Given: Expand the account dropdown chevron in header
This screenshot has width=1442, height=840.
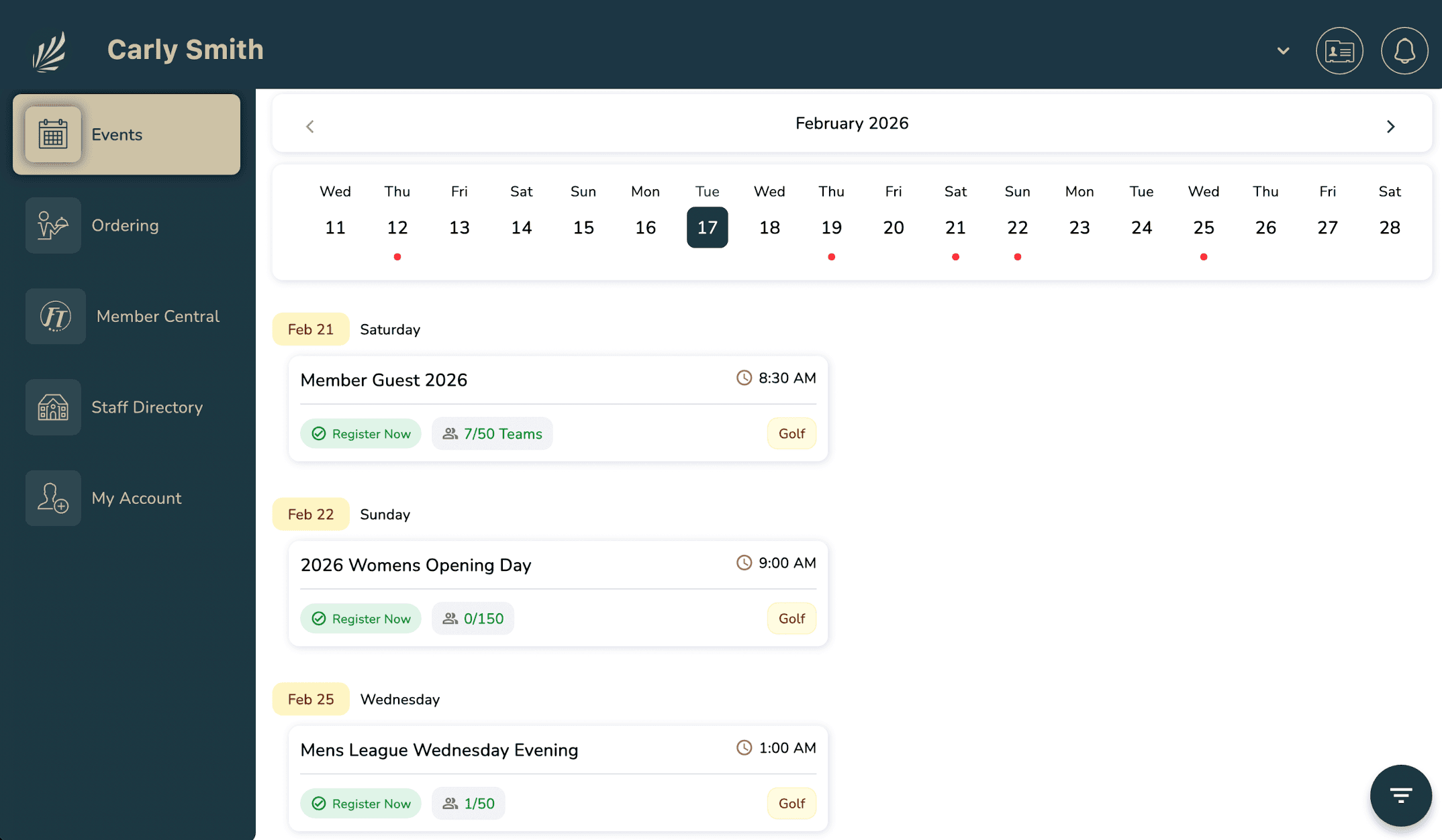Looking at the screenshot, I should tap(1283, 51).
